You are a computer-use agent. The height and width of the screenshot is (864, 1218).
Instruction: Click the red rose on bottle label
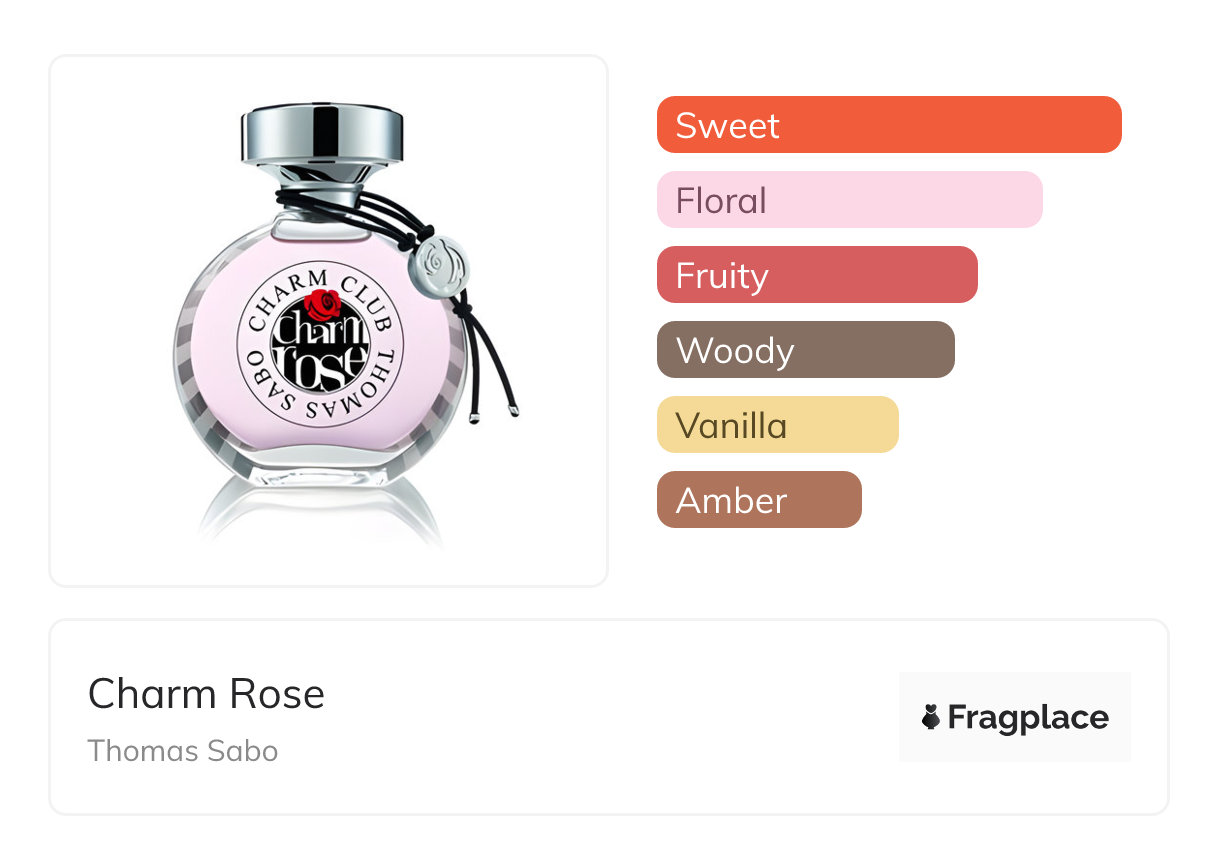point(322,304)
